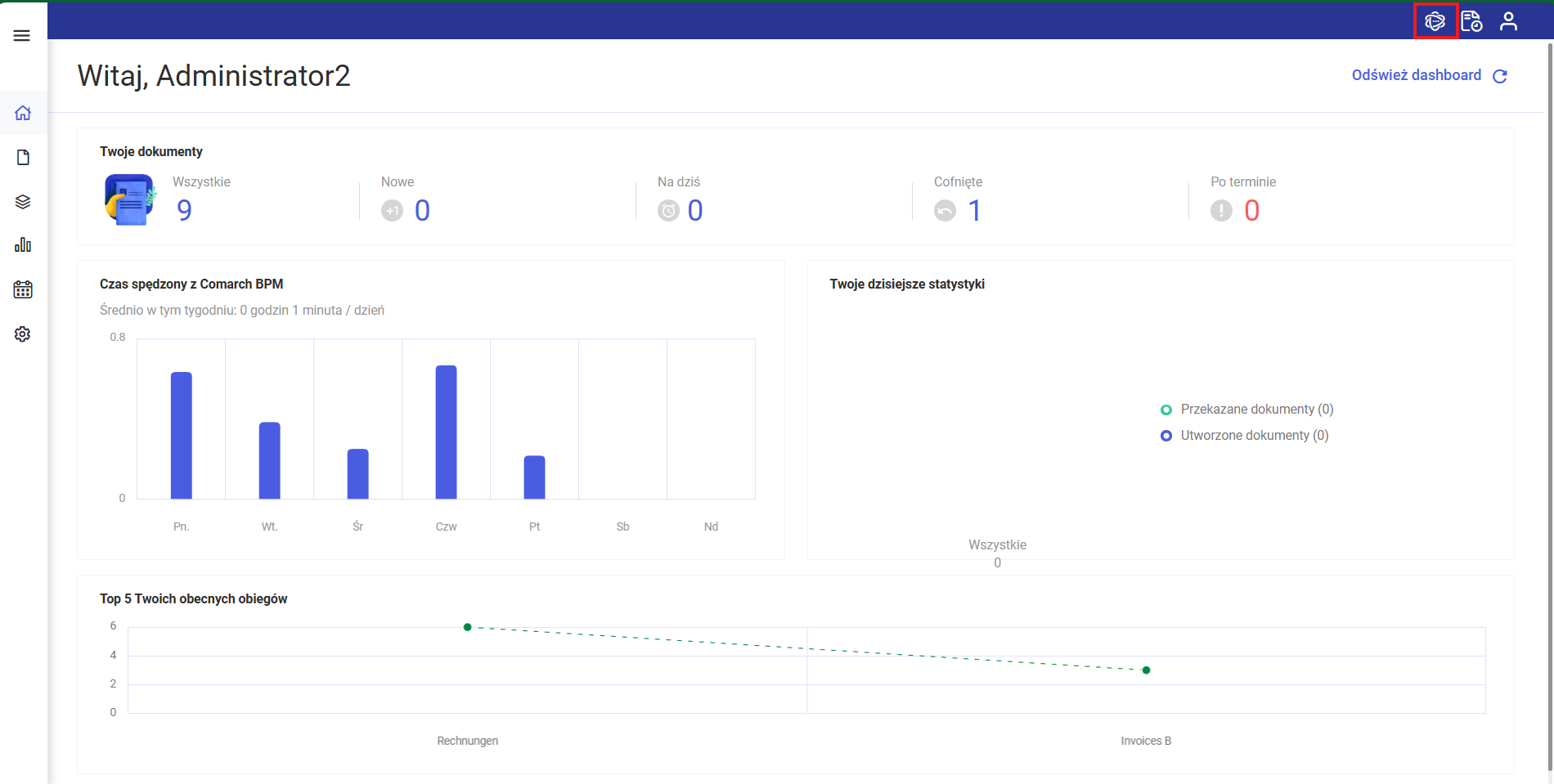1554x784 pixels.
Task: Open the Cofnięte documents count
Action: (x=974, y=211)
